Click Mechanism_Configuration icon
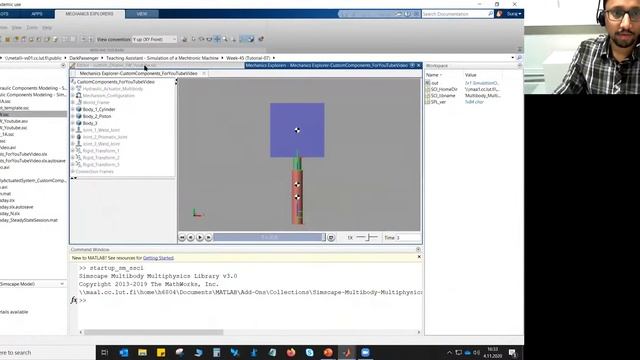Image resolution: width=640 pixels, height=360 pixels. pyautogui.click(x=79, y=96)
